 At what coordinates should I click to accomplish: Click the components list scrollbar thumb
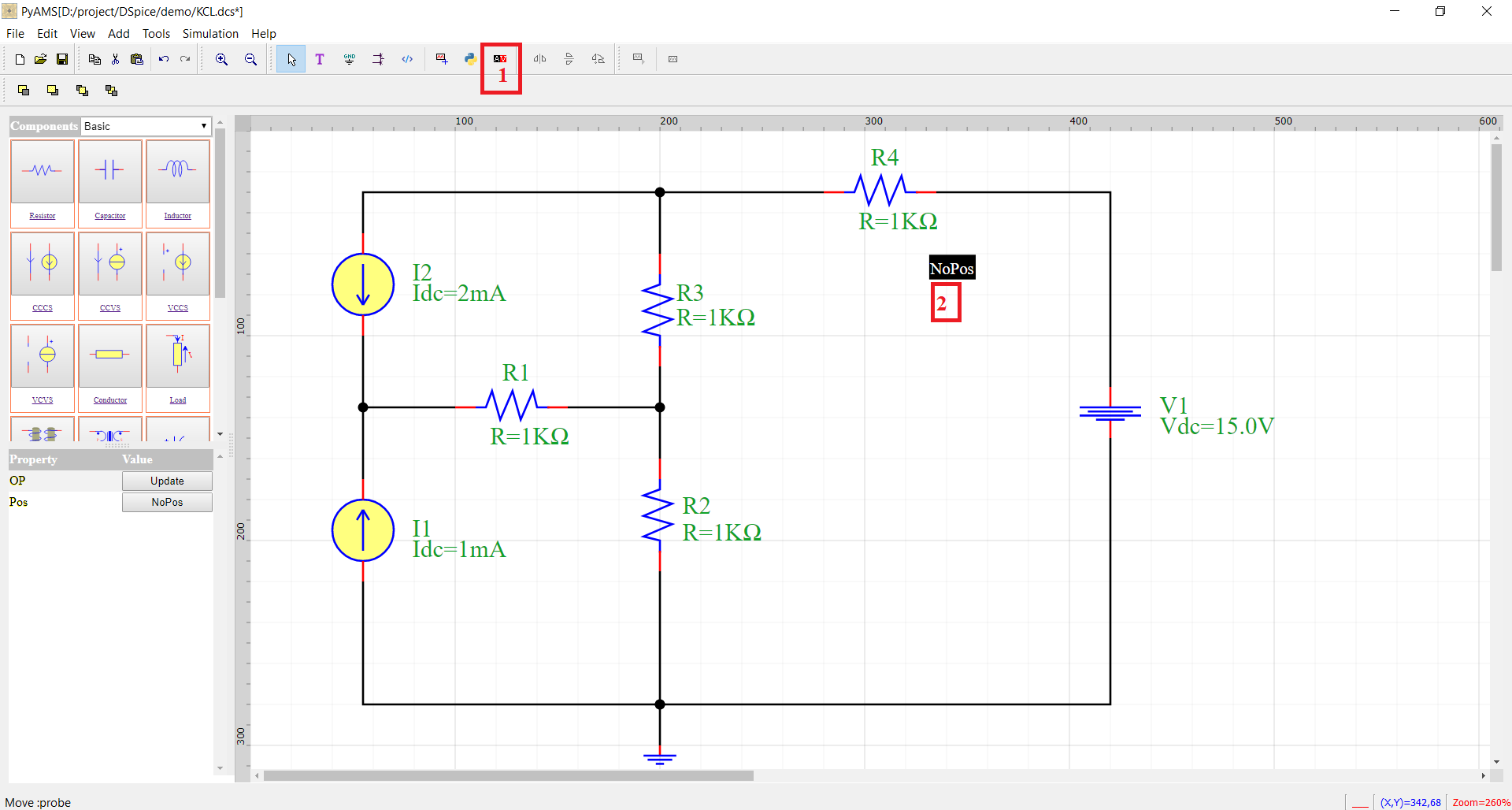tap(220, 213)
